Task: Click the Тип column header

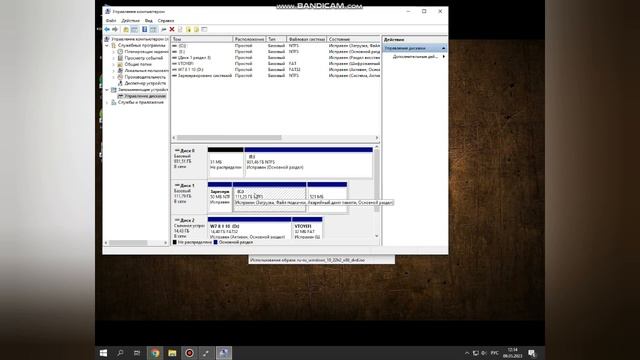Action: coord(276,39)
